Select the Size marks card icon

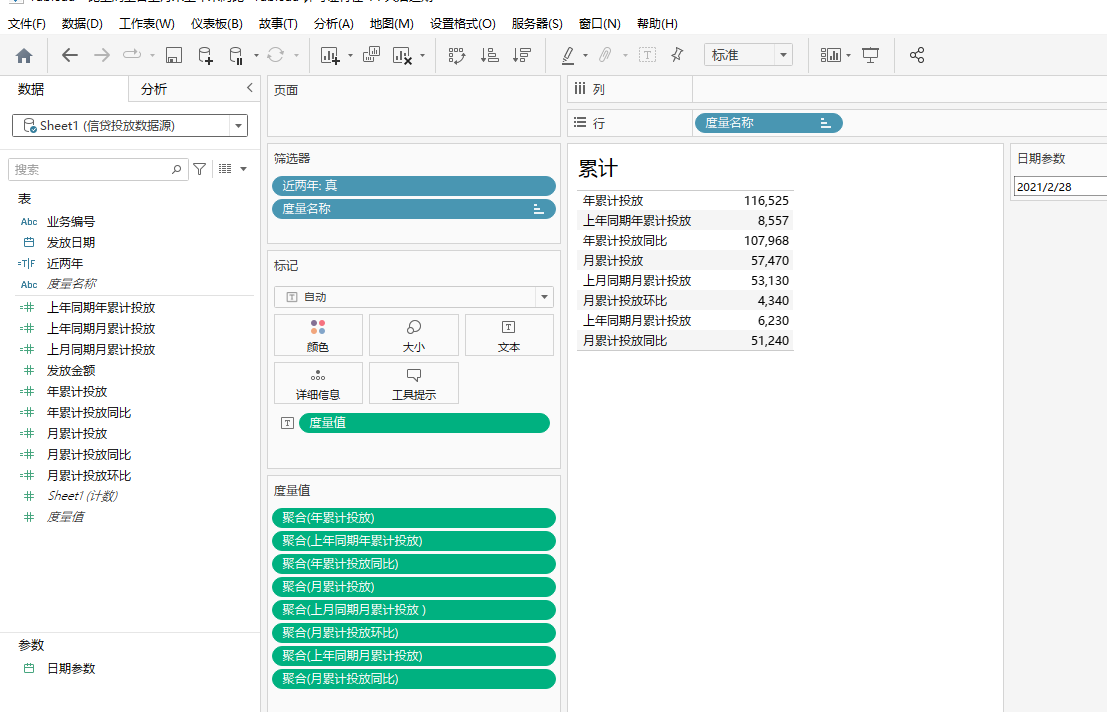pos(413,335)
